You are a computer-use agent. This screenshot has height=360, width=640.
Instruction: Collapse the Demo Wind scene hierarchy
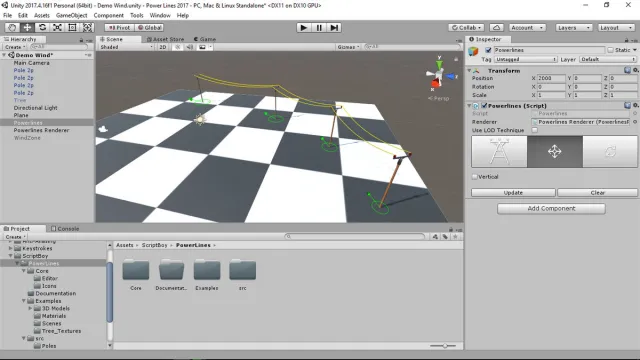4,55
